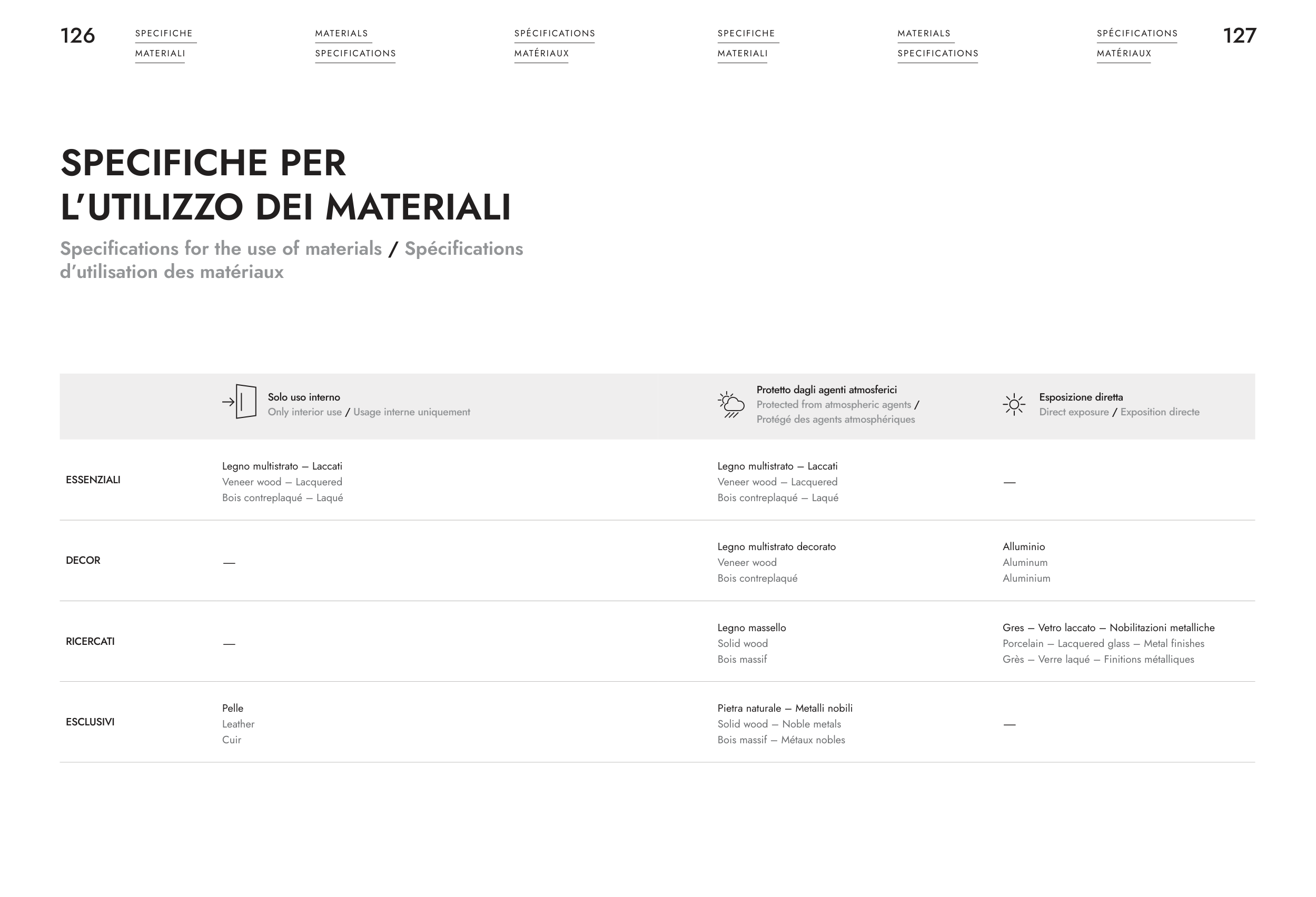Select the 'Specifiche per l'utilizzo dei materiali' heading

coord(285,184)
